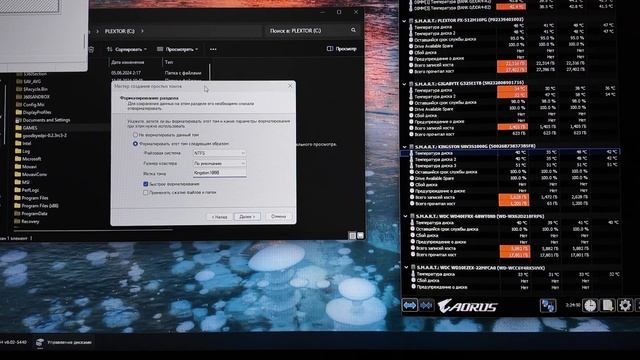Sort by Тип column header
The width and height of the screenshot is (640, 360).
(x=169, y=62)
